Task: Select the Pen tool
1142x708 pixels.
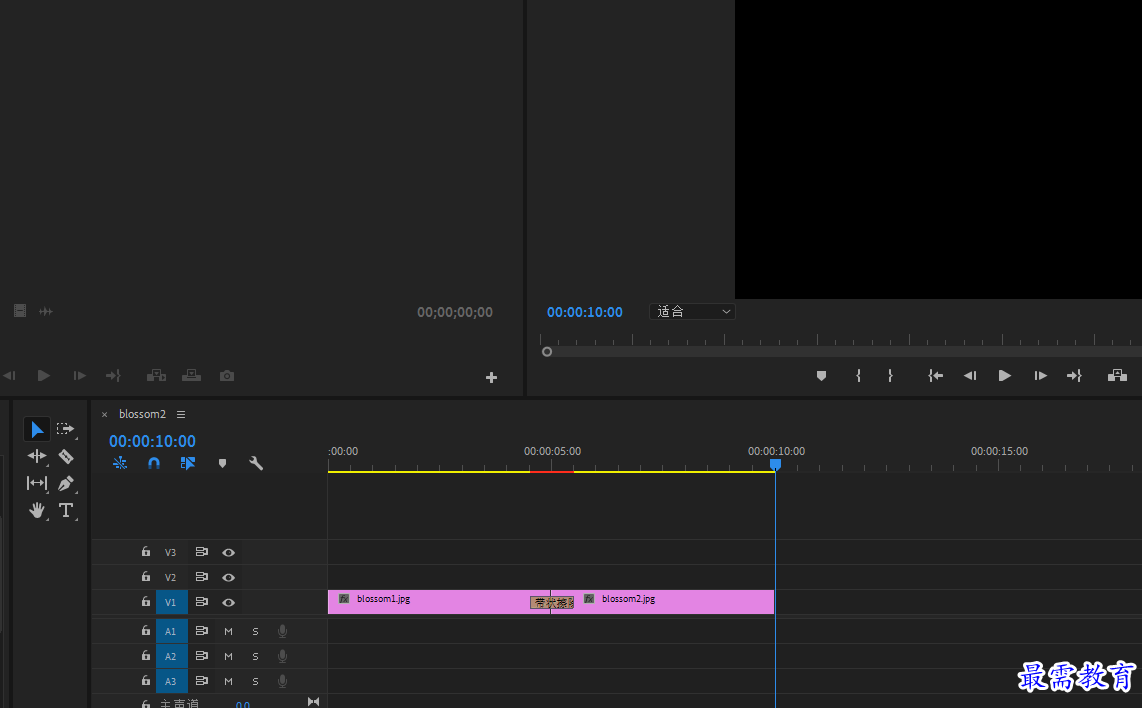Action: click(x=66, y=483)
